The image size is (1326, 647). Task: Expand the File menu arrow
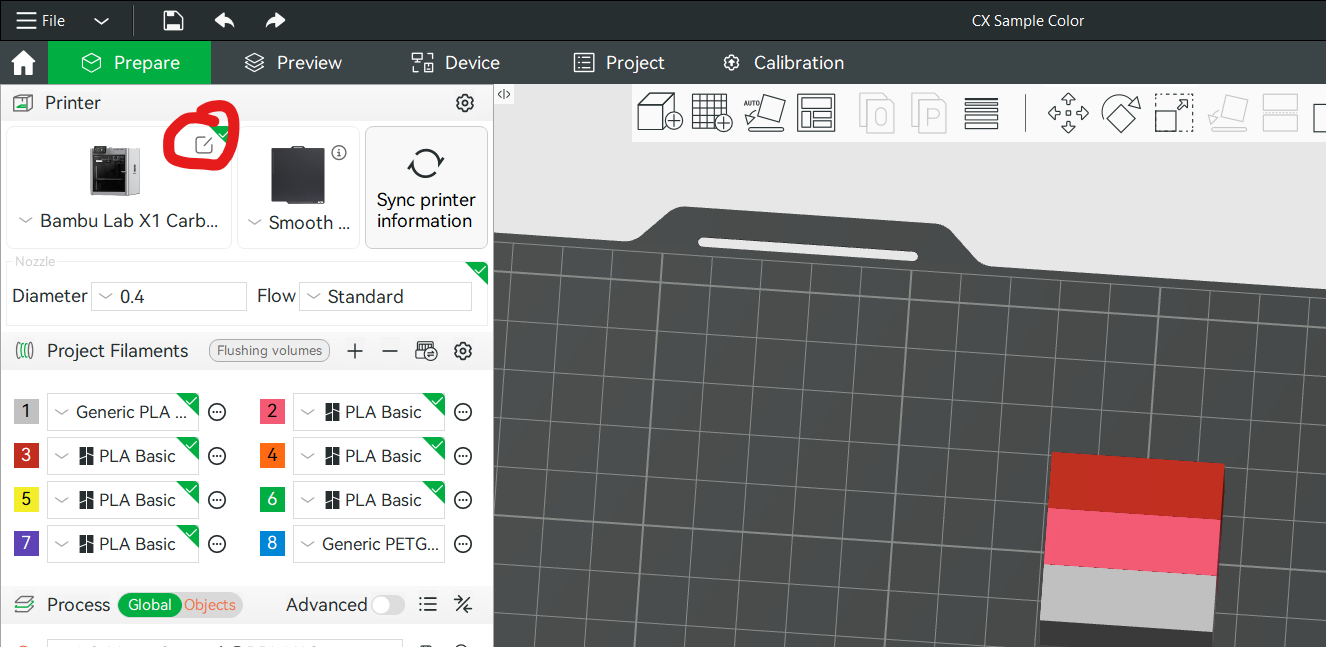tap(101, 21)
